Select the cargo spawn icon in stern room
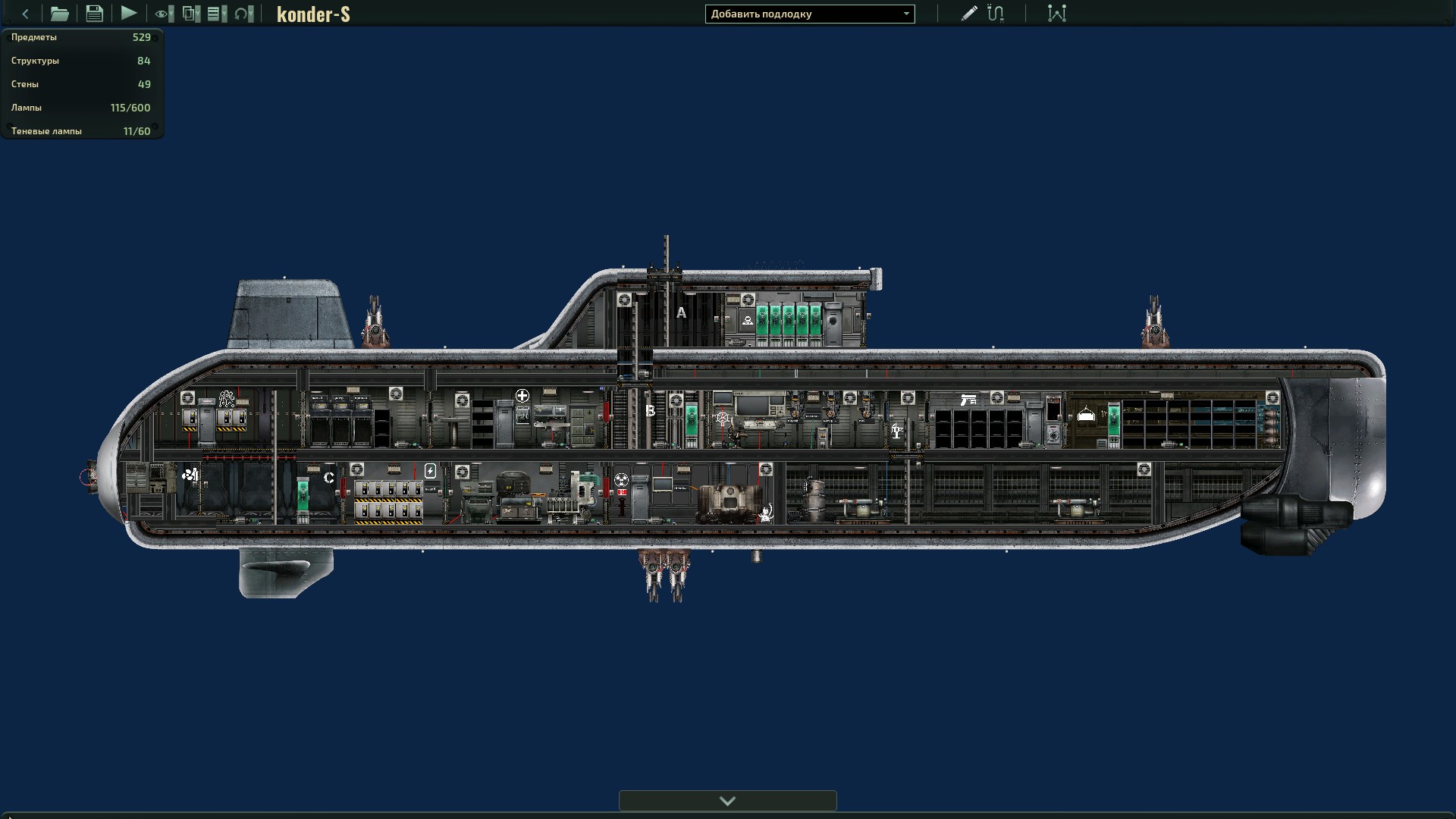The image size is (1456, 819). (x=1086, y=415)
